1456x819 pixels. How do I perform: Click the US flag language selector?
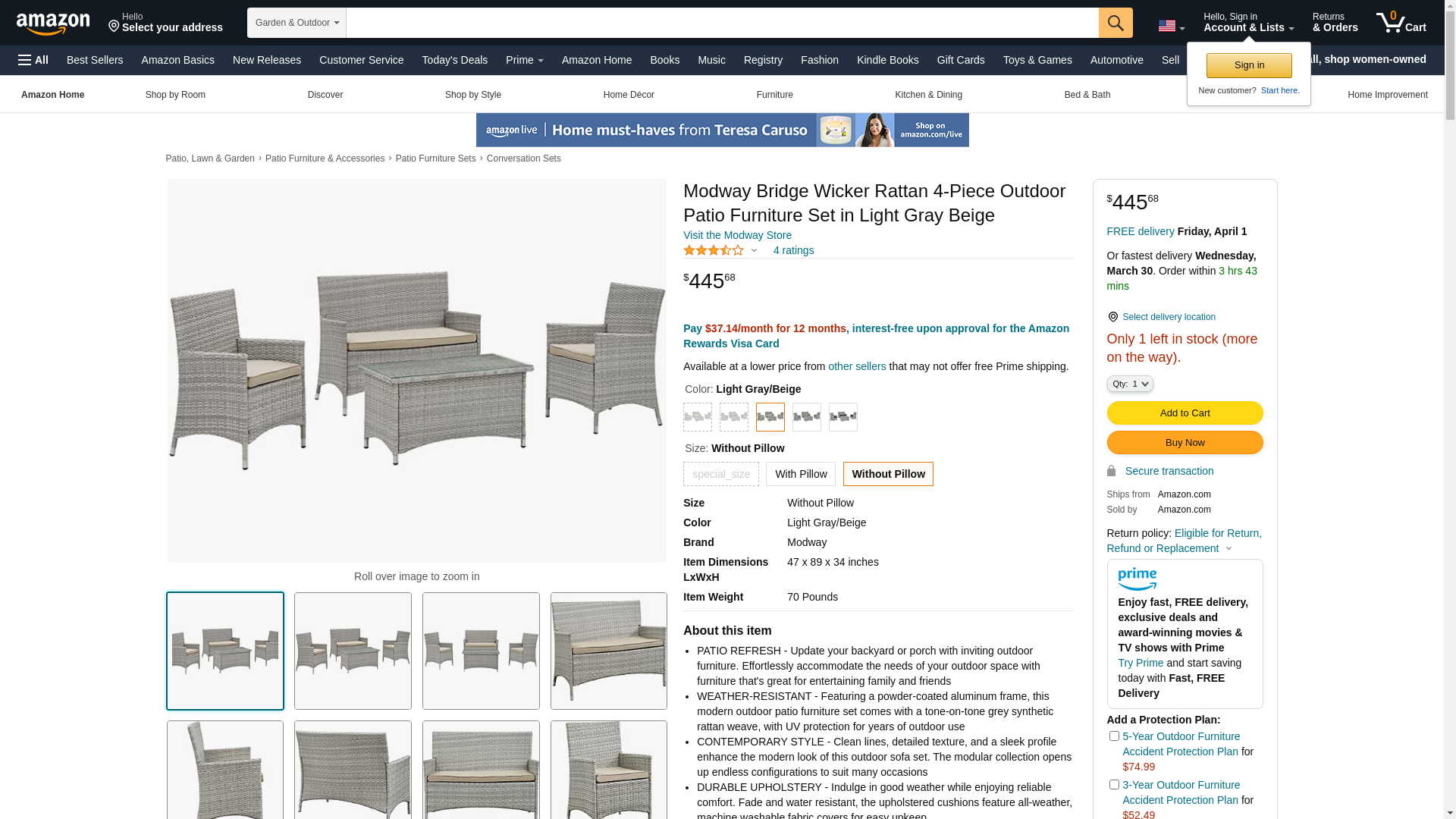[1171, 26]
